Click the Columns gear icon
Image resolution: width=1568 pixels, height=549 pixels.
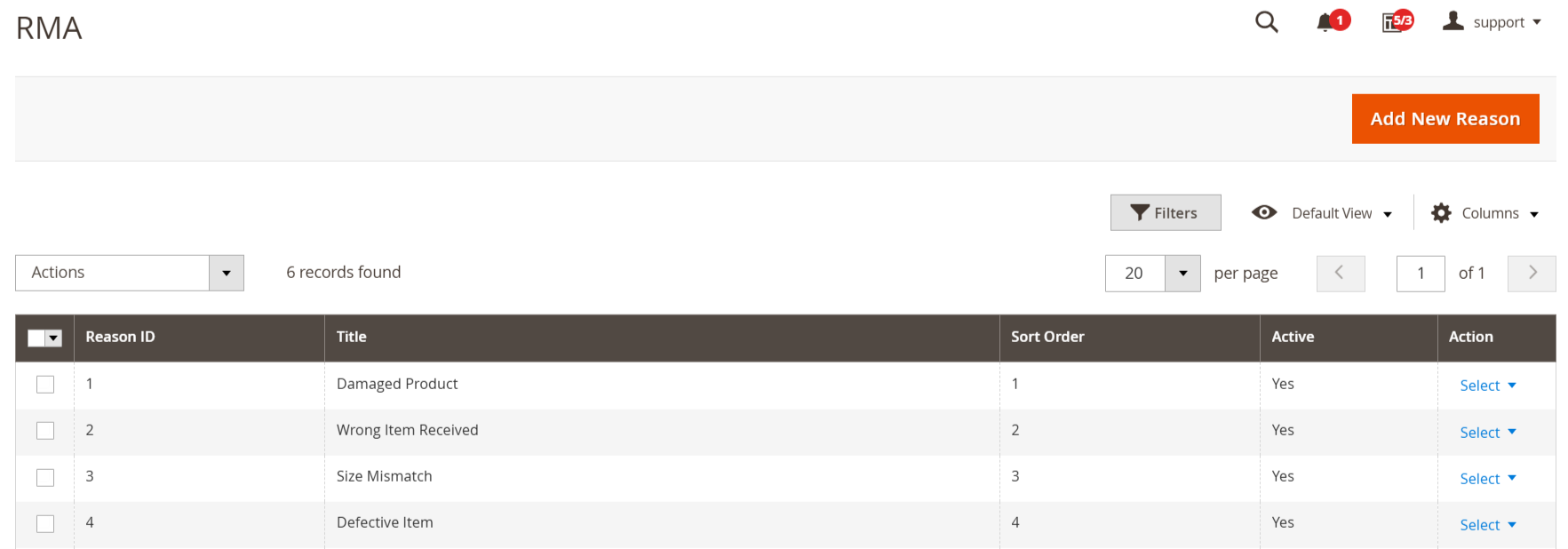(1441, 213)
